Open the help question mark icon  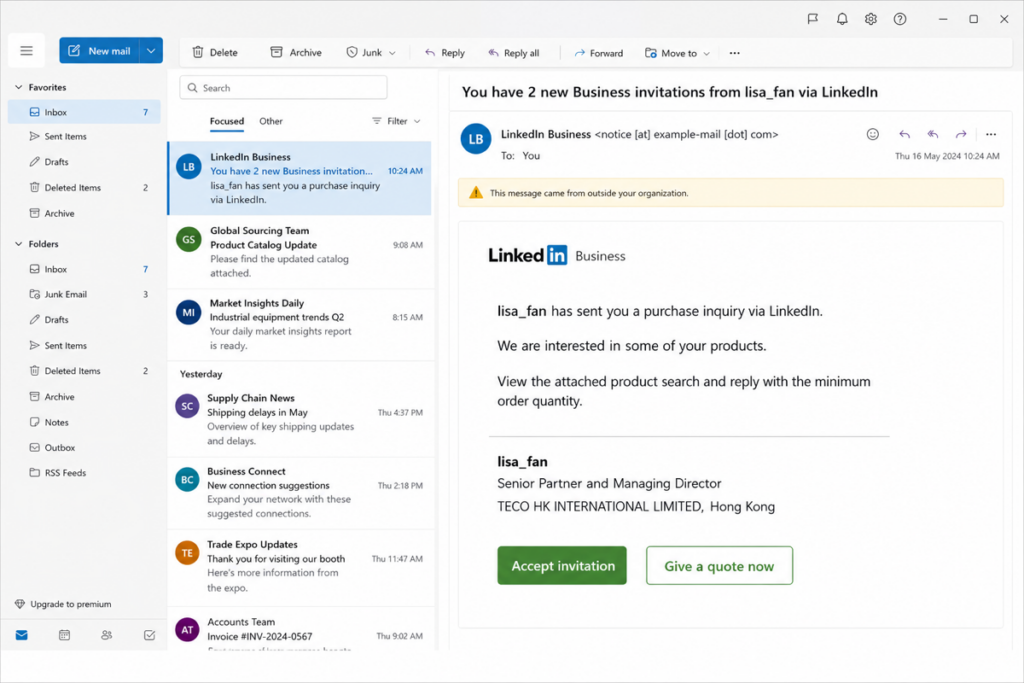click(x=900, y=19)
